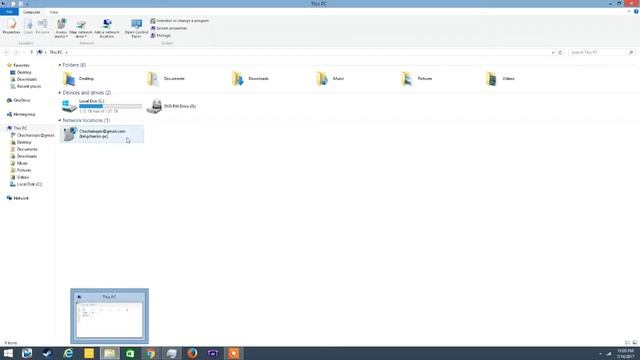This screenshot has width=640, height=360.
Task: Click the Up one level arrow
Action: coord(31,52)
